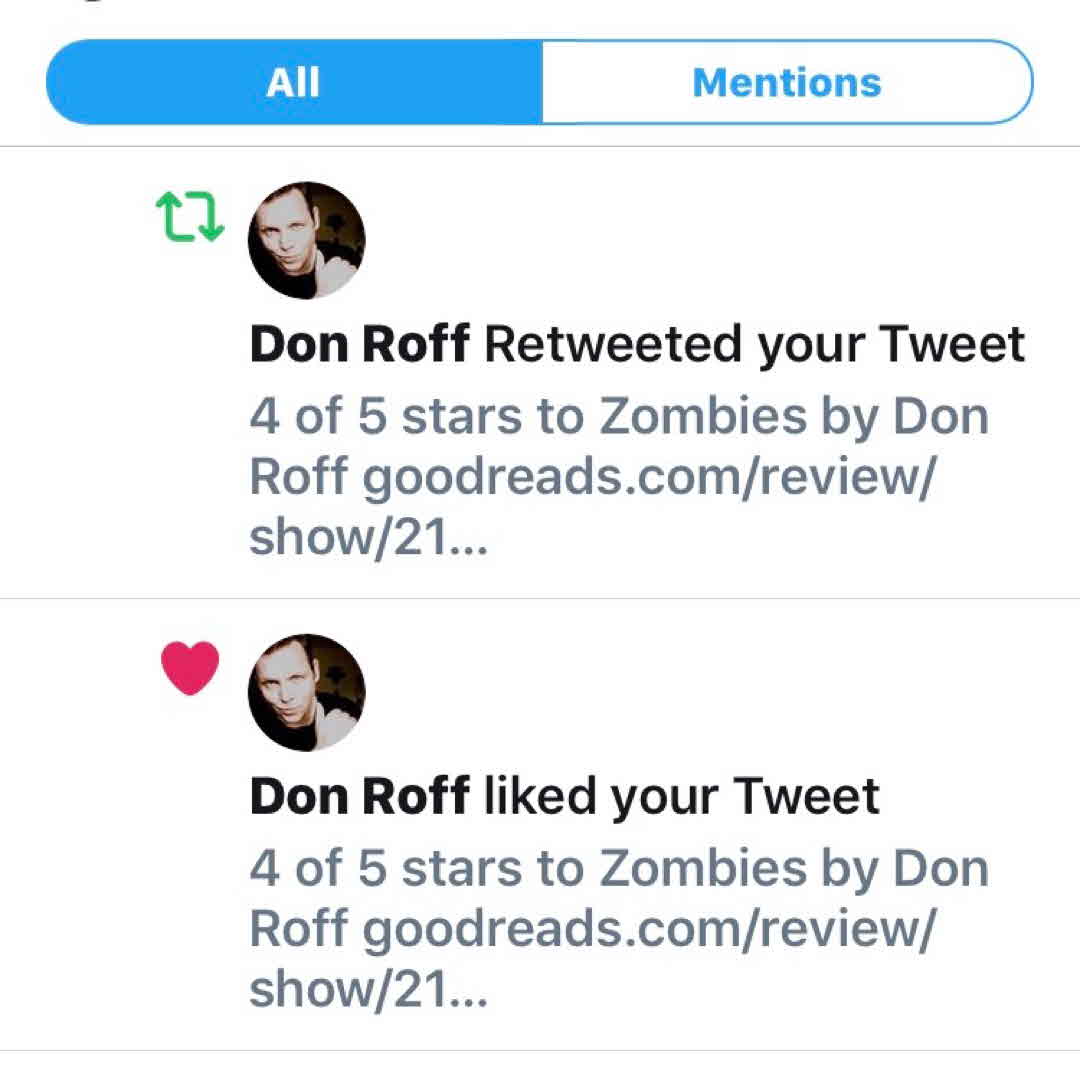Click the truncated "show/21..." text in the retweet notification
Image resolution: width=1080 pixels, height=1080 pixels.
tap(367, 539)
